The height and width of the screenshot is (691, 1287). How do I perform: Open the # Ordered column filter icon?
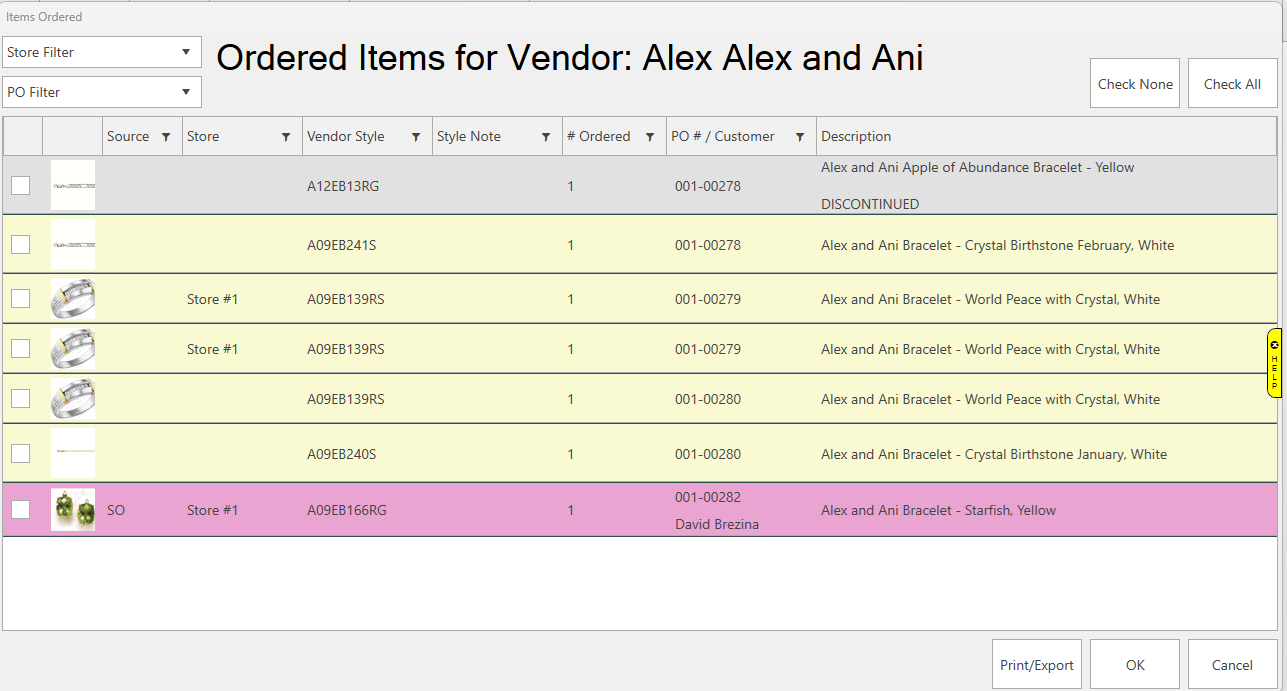tap(650, 137)
